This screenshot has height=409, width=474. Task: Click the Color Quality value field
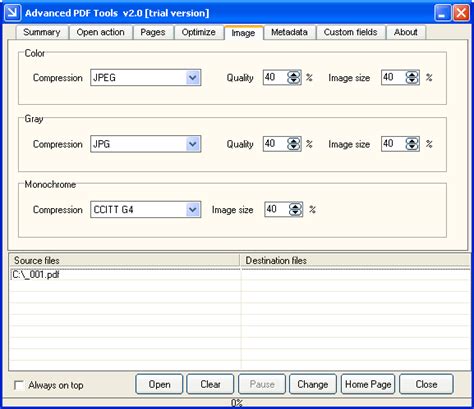click(275, 77)
